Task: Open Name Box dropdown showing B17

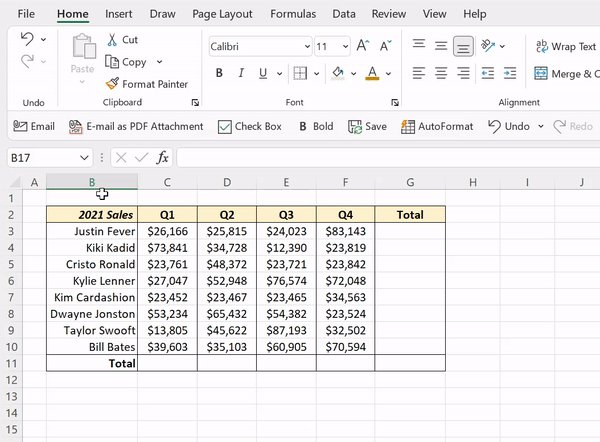Action: click(x=84, y=158)
